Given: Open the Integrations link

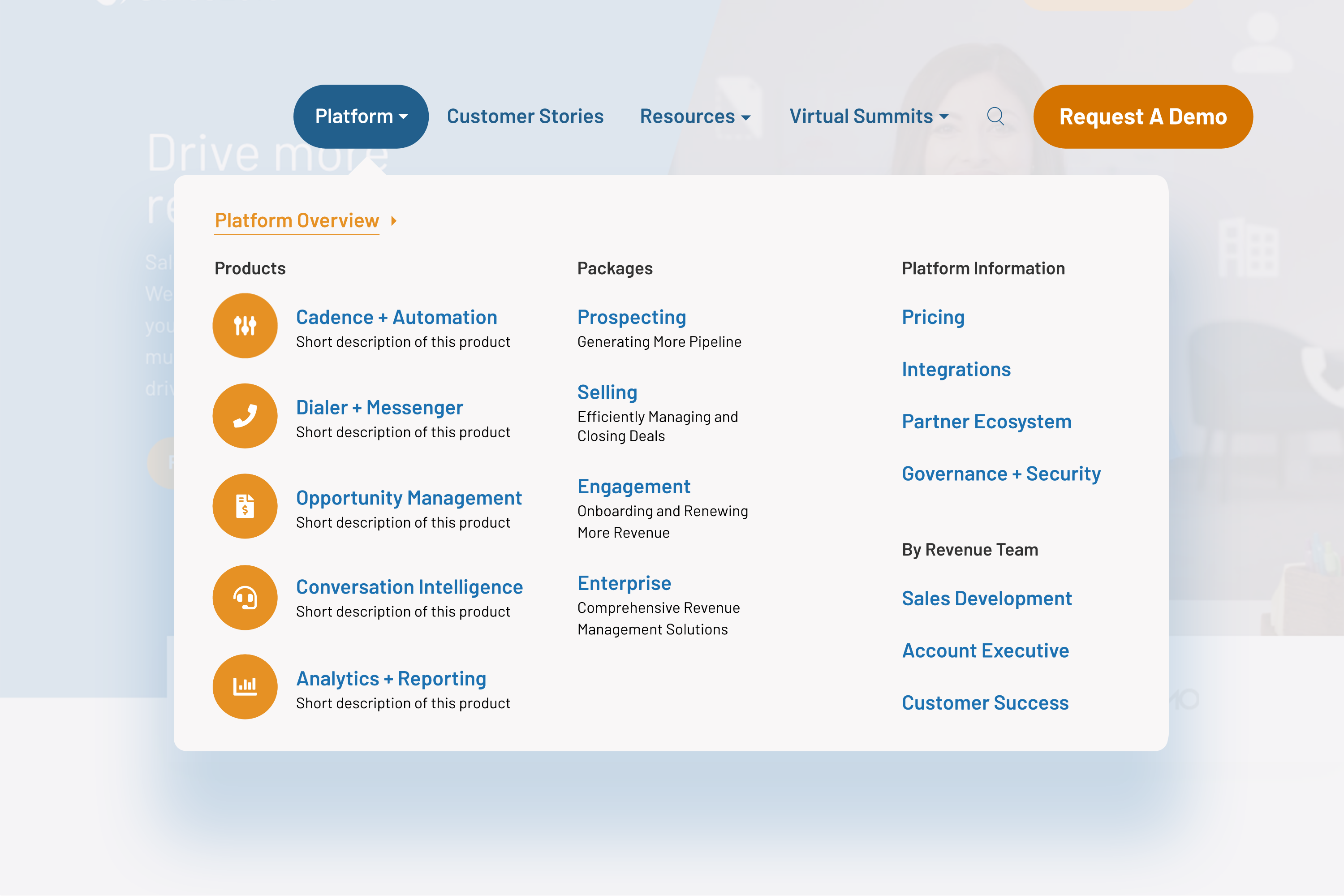Looking at the screenshot, I should click(956, 369).
